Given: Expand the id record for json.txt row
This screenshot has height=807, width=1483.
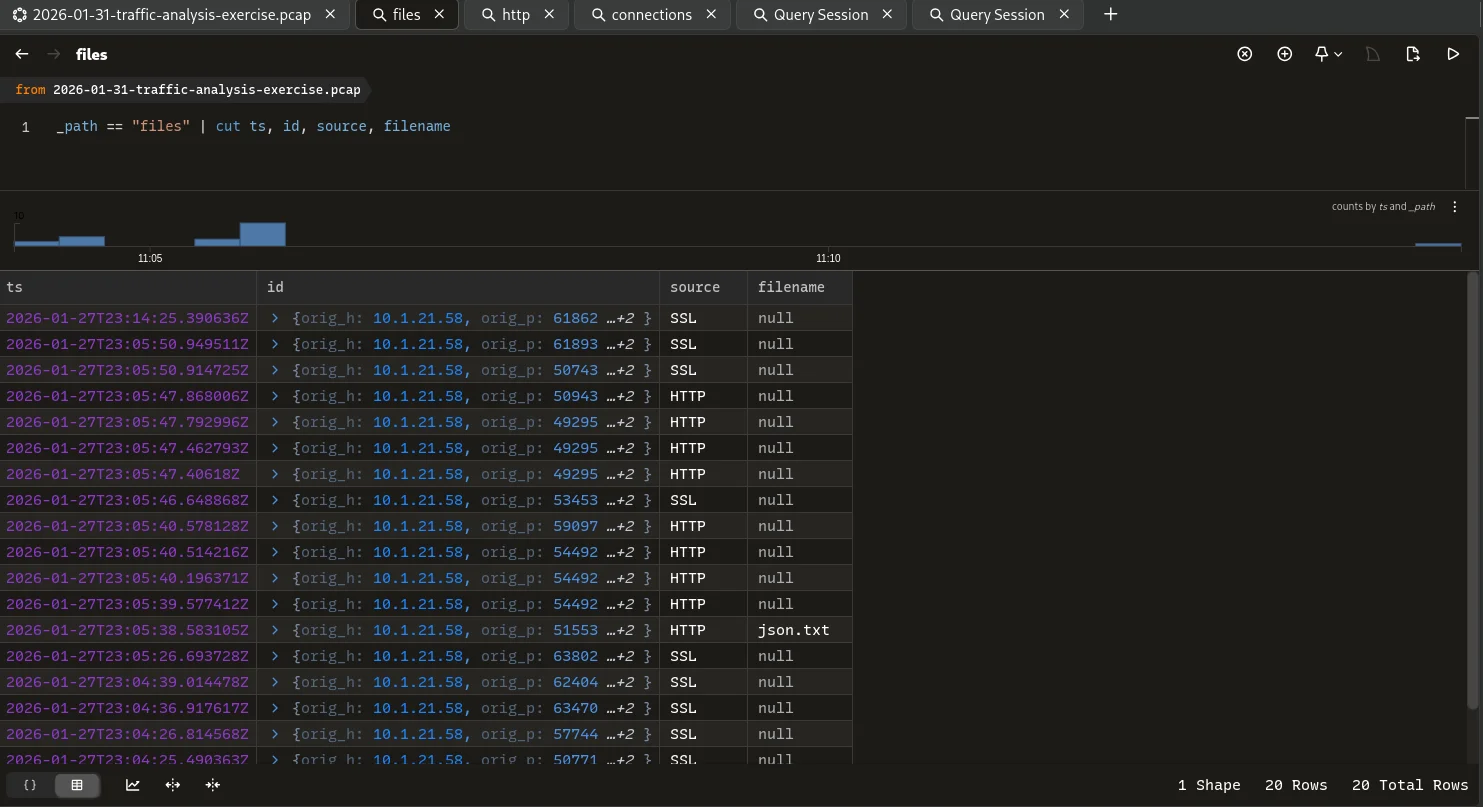Looking at the screenshot, I should click(274, 629).
